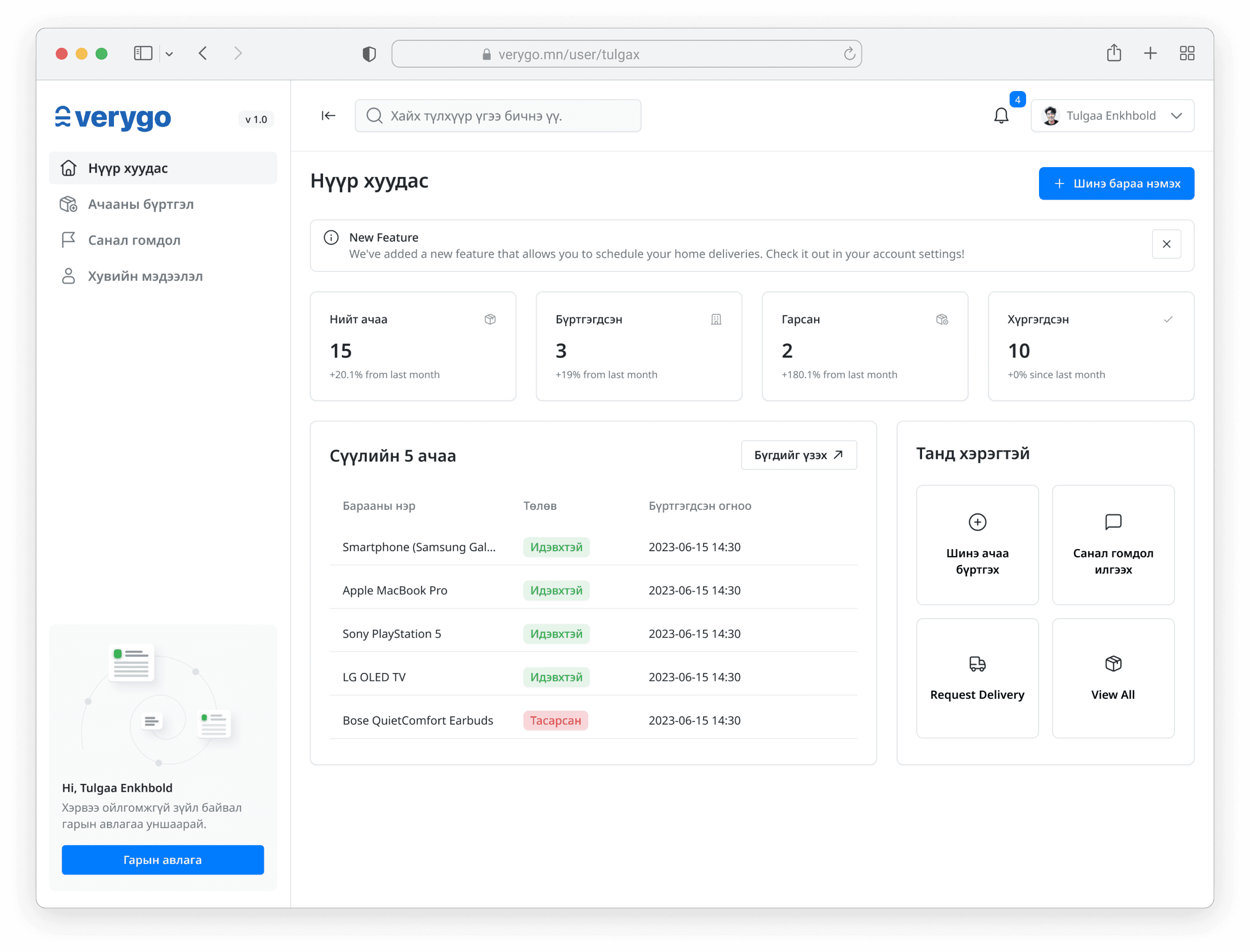Dismiss the New Feature notification banner
The image size is (1250, 952).
1166,244
